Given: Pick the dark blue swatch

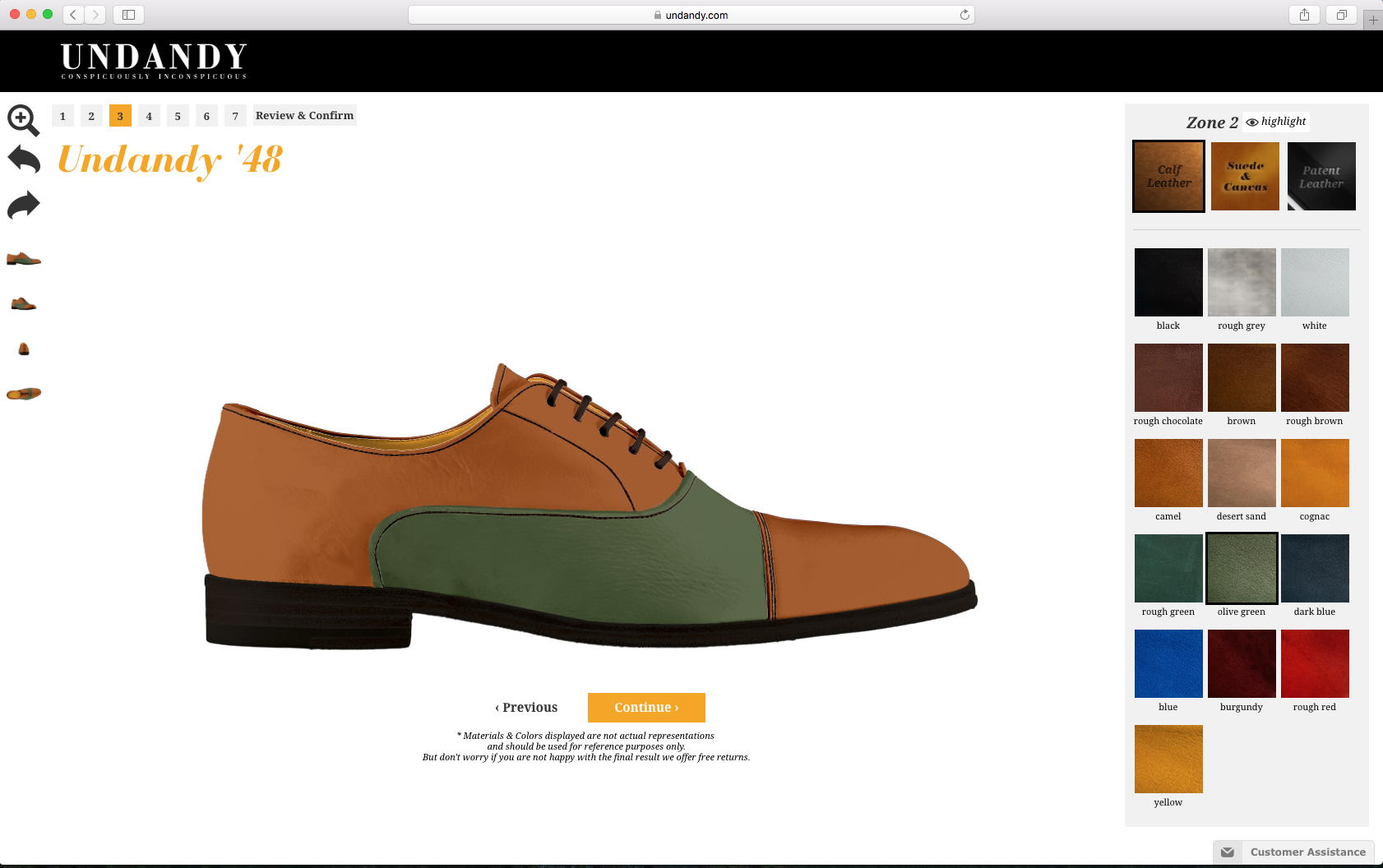Looking at the screenshot, I should pos(1315,568).
